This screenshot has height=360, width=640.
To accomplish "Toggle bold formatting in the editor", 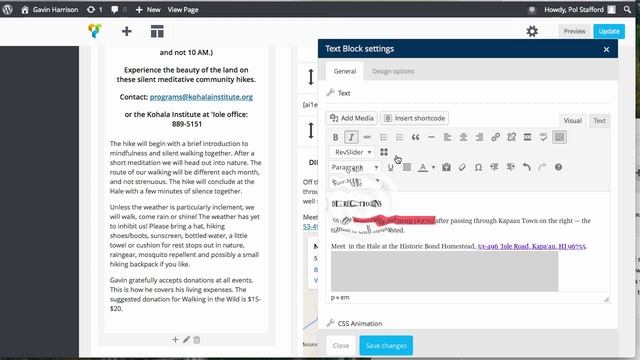I will coord(335,137).
